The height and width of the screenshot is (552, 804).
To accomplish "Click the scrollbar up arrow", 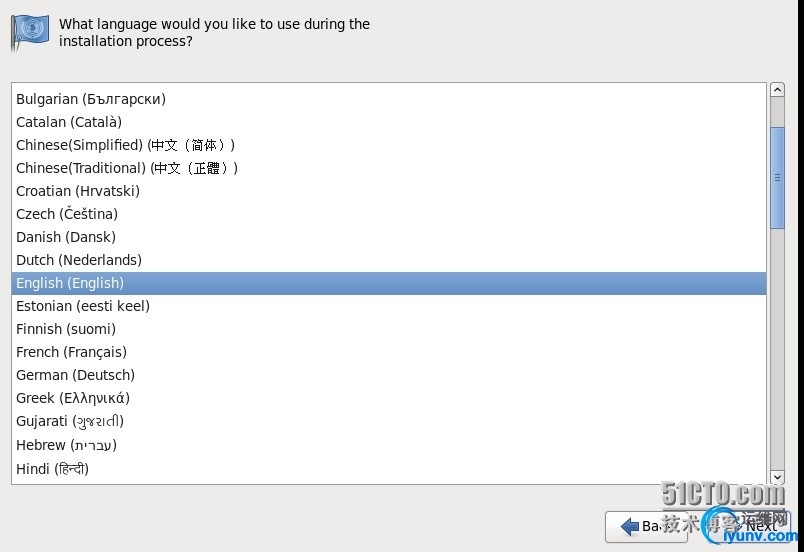I will coord(777,91).
